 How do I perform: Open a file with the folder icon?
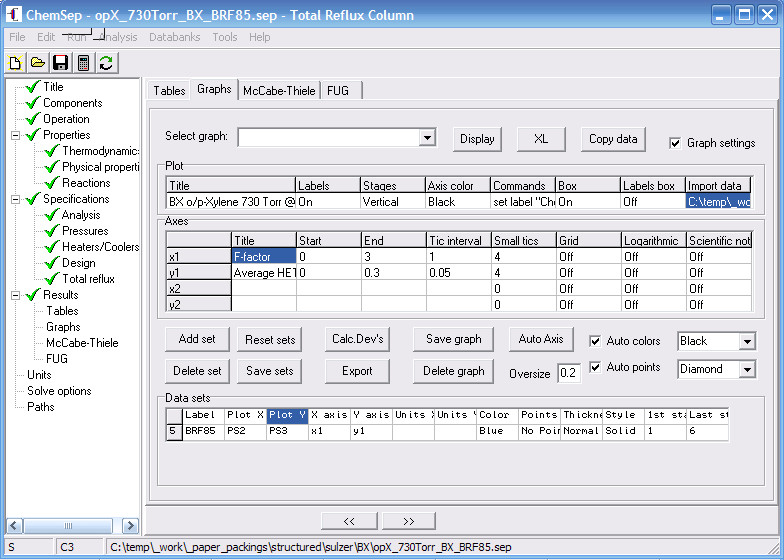[37, 63]
